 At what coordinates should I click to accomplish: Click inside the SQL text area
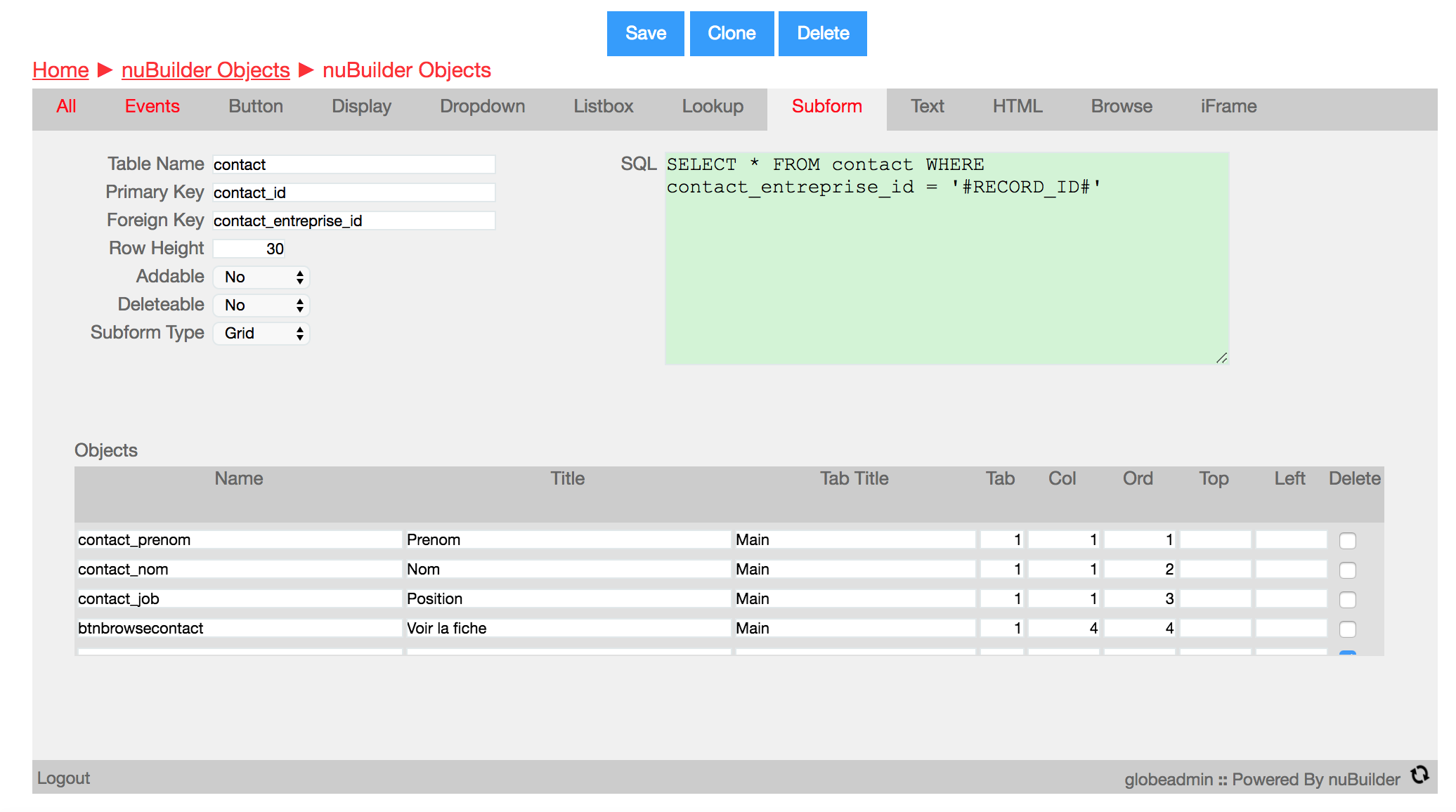pyautogui.click(x=947, y=258)
